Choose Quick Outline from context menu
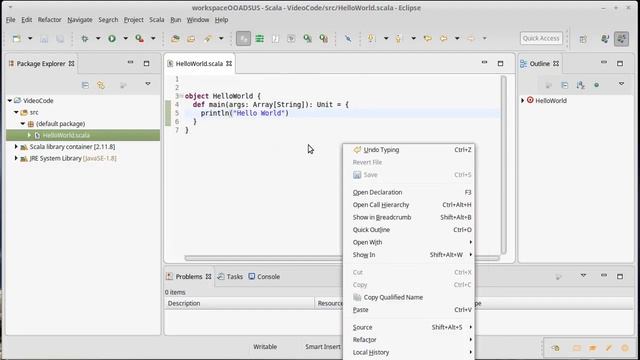Screen dimensions: 640x360 point(409,230)
